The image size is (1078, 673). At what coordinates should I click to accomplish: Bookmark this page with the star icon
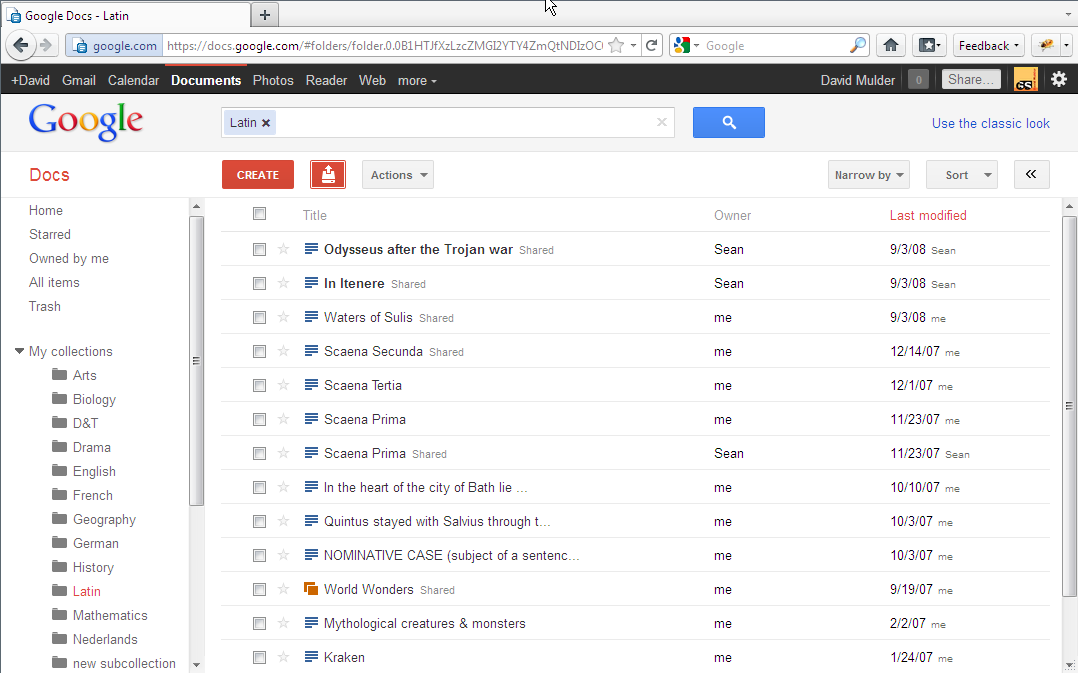616,45
